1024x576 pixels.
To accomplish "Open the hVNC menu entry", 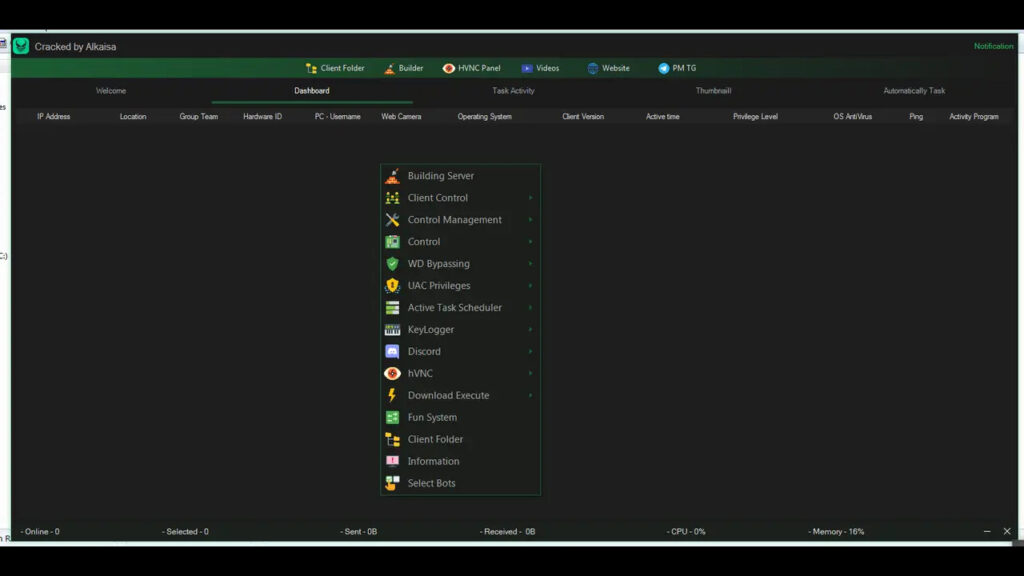I will tap(460, 374).
